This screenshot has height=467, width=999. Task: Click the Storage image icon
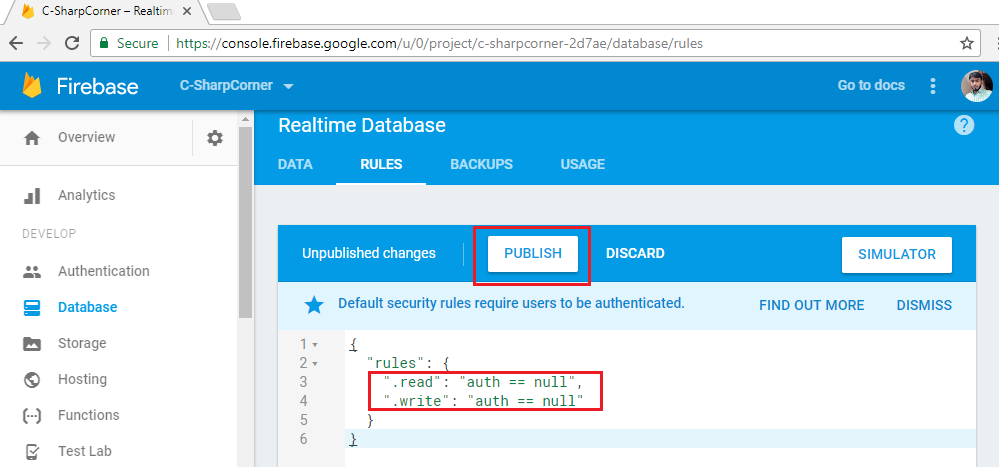click(32, 343)
